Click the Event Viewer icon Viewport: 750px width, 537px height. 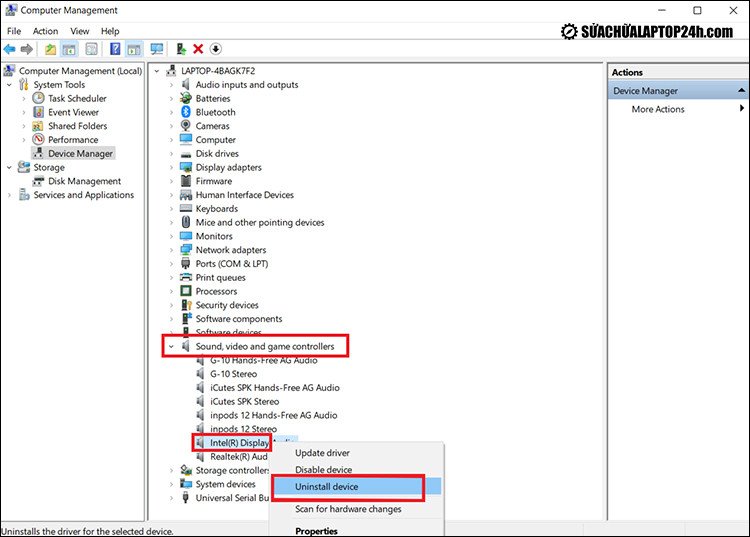point(38,112)
